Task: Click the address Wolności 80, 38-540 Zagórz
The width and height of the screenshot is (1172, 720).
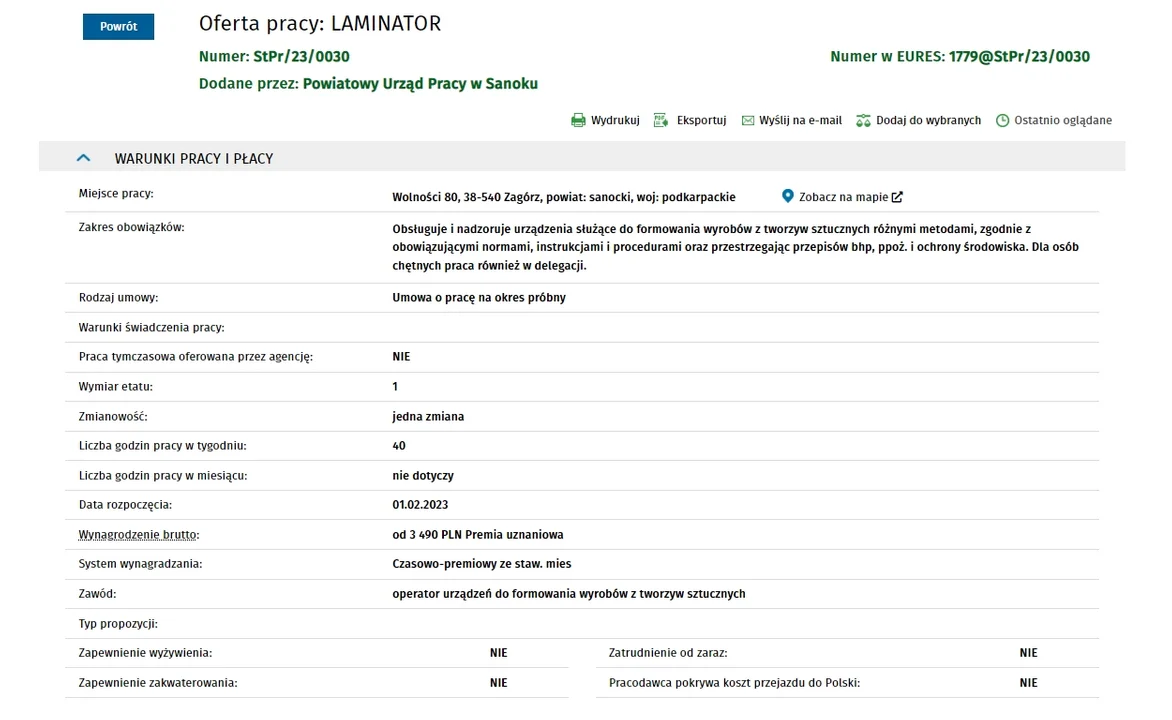Action: point(466,197)
